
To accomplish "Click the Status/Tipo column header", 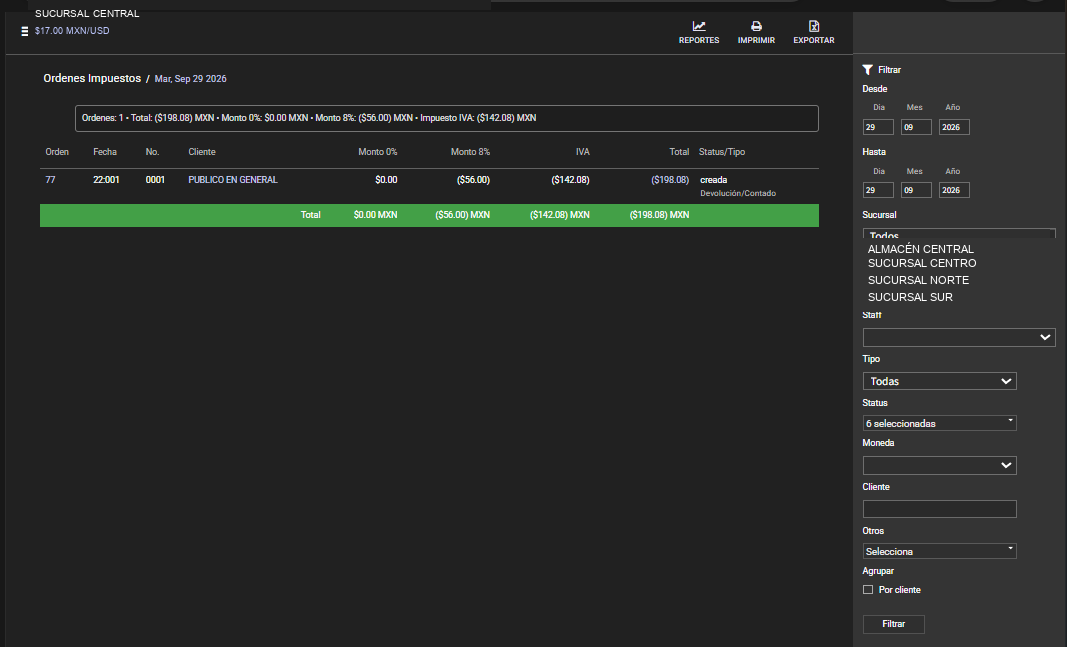I will click(x=722, y=152).
